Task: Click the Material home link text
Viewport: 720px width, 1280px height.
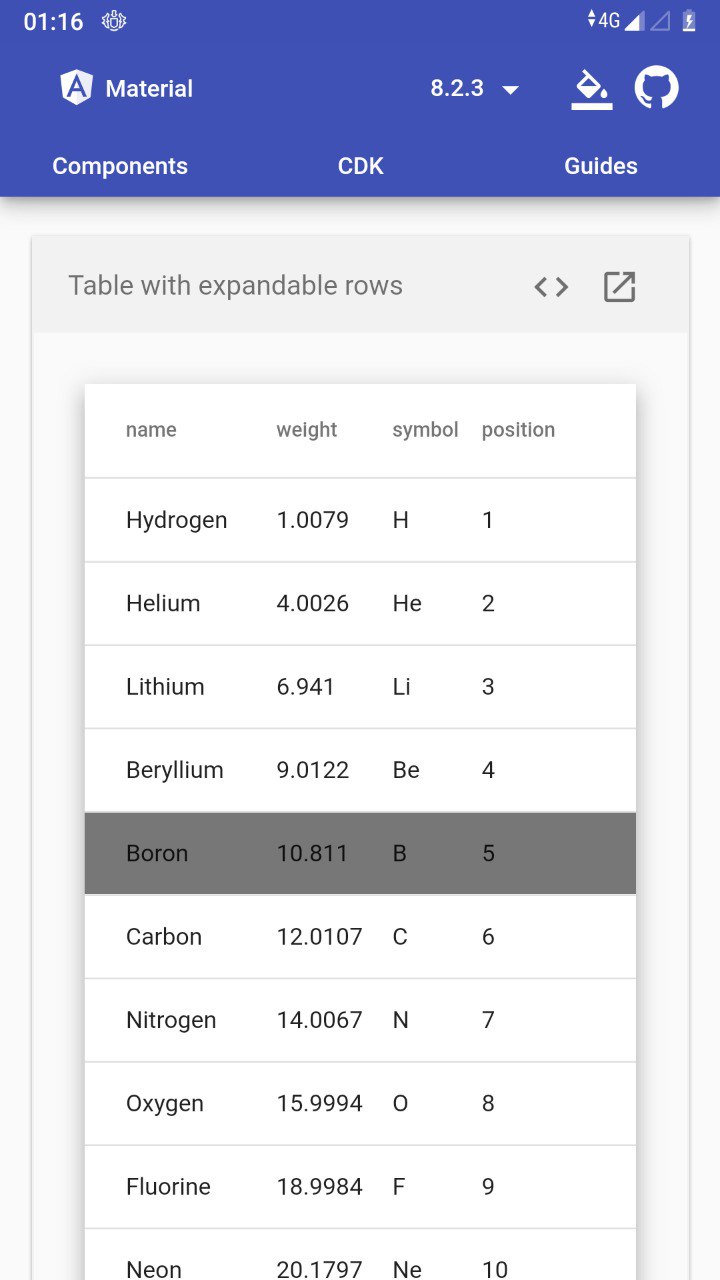Action: (x=149, y=89)
